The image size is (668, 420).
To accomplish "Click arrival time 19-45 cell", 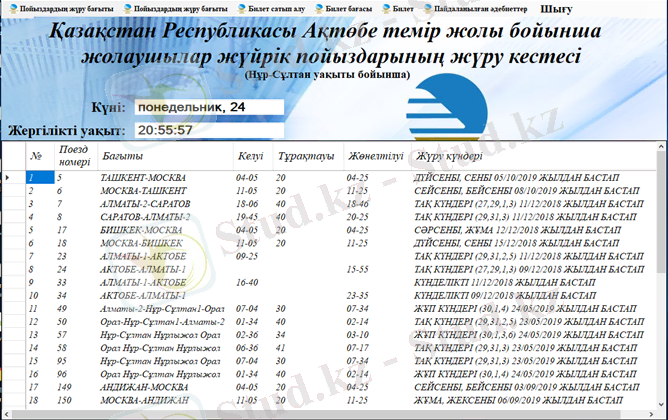I will 253,217.
